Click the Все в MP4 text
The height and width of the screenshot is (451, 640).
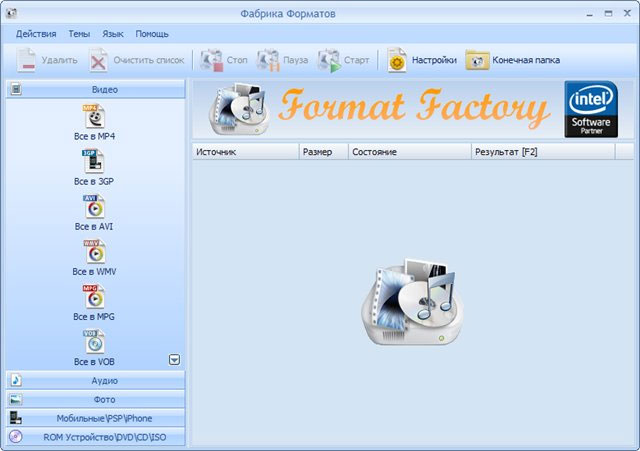(x=94, y=136)
